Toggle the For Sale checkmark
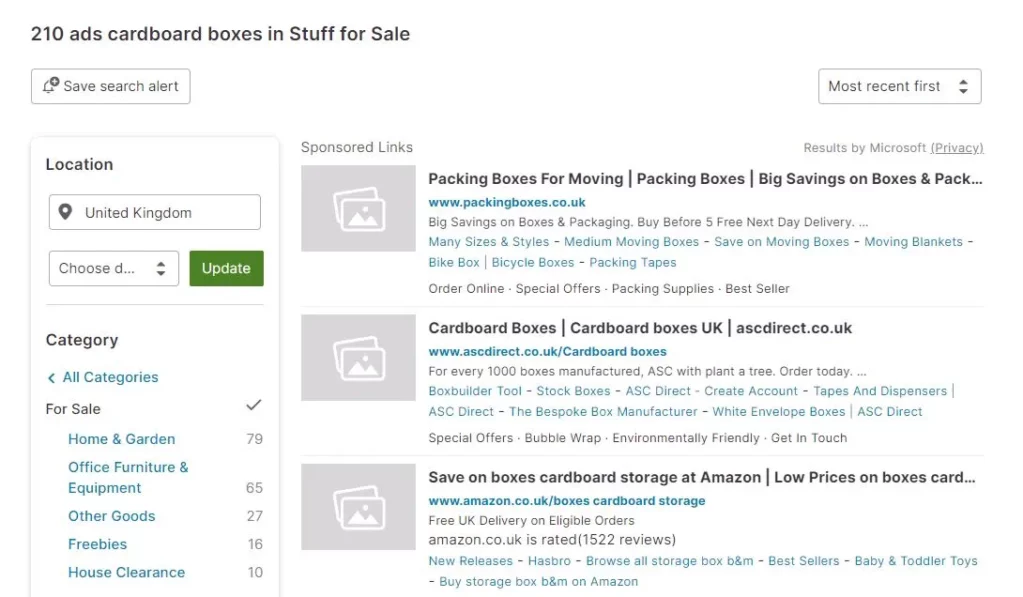The width and height of the screenshot is (1023, 597). pos(254,405)
